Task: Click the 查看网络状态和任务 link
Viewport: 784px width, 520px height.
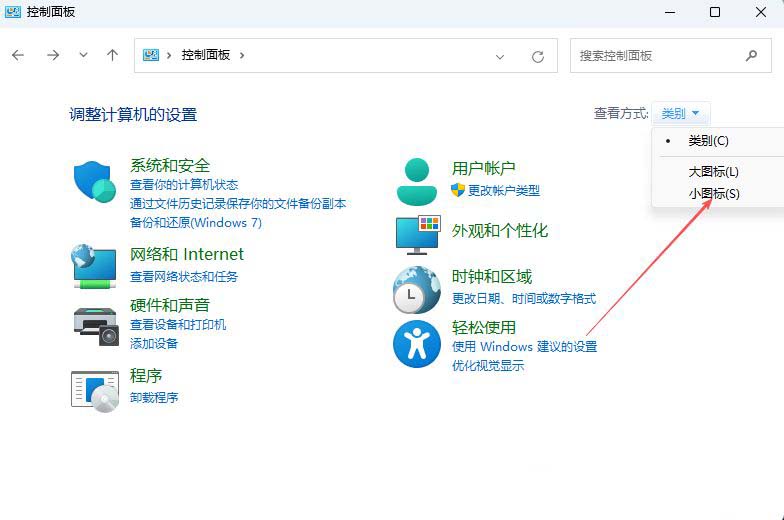Action: tap(184, 276)
